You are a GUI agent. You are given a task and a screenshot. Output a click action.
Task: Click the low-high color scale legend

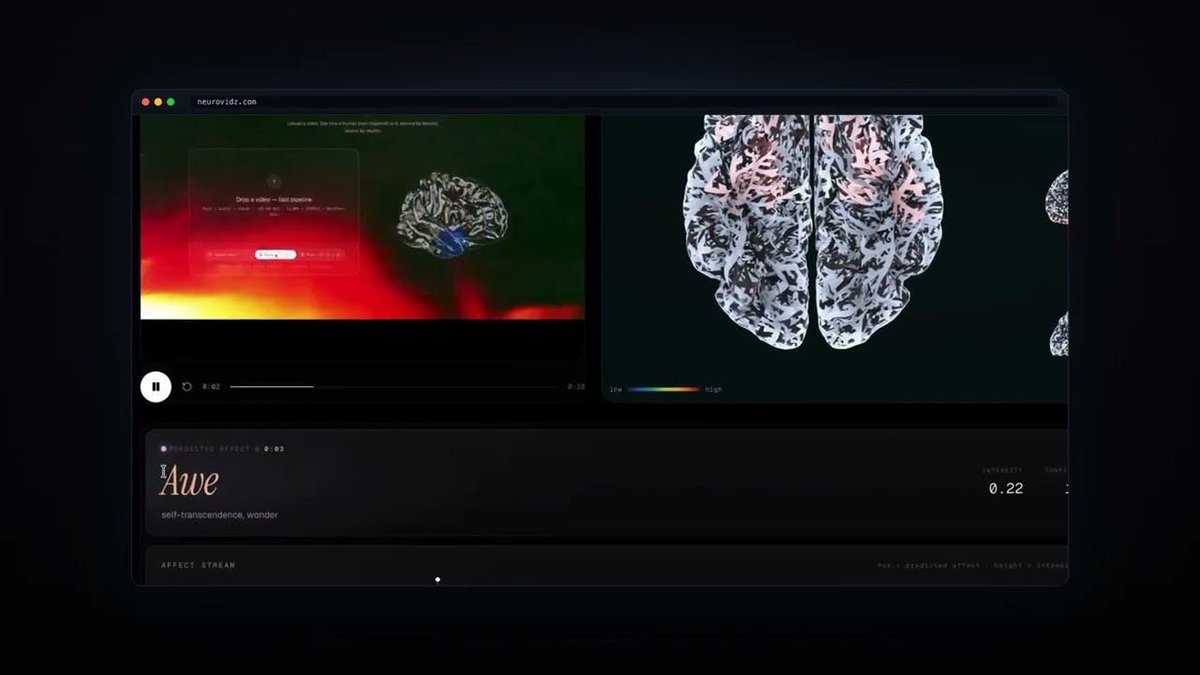click(665, 389)
